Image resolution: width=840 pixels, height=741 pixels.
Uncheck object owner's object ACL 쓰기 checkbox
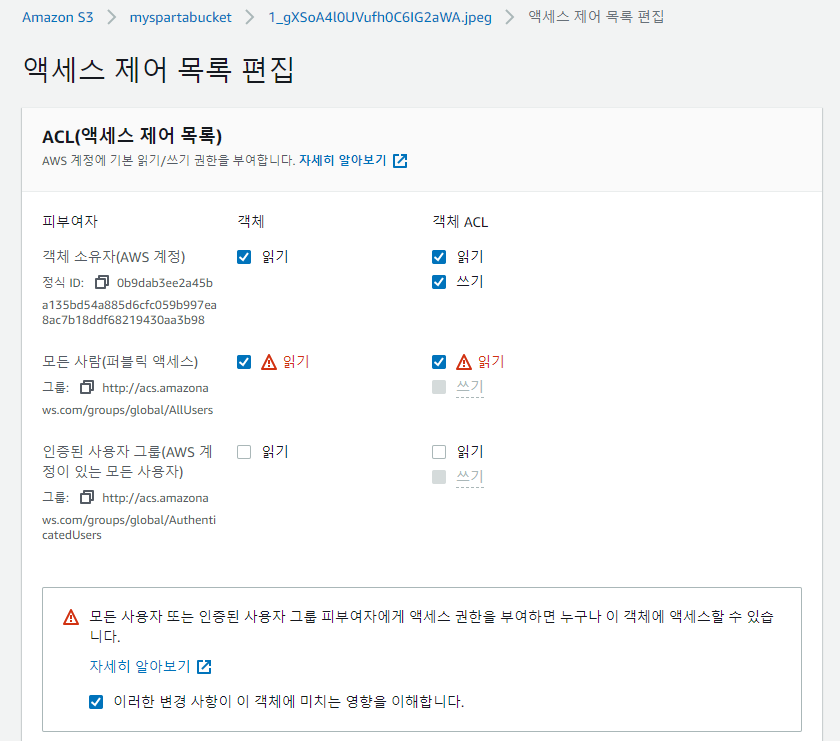439,282
